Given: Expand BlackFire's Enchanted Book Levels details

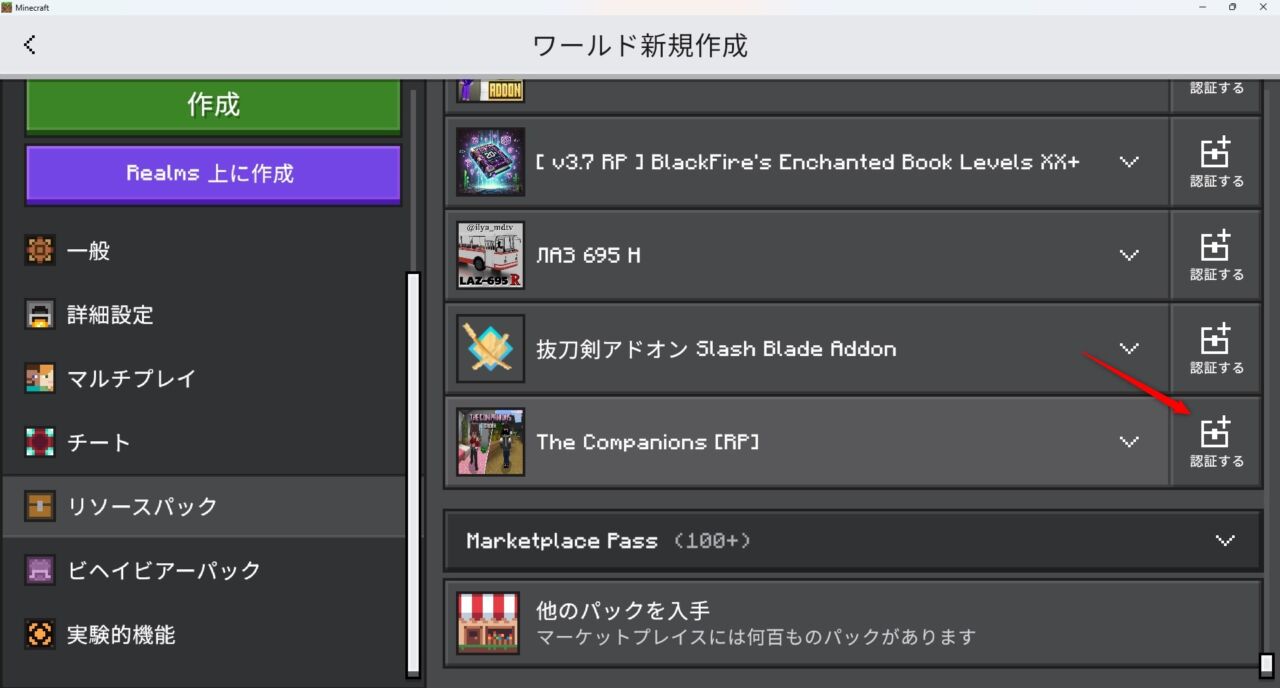Looking at the screenshot, I should point(1129,162).
